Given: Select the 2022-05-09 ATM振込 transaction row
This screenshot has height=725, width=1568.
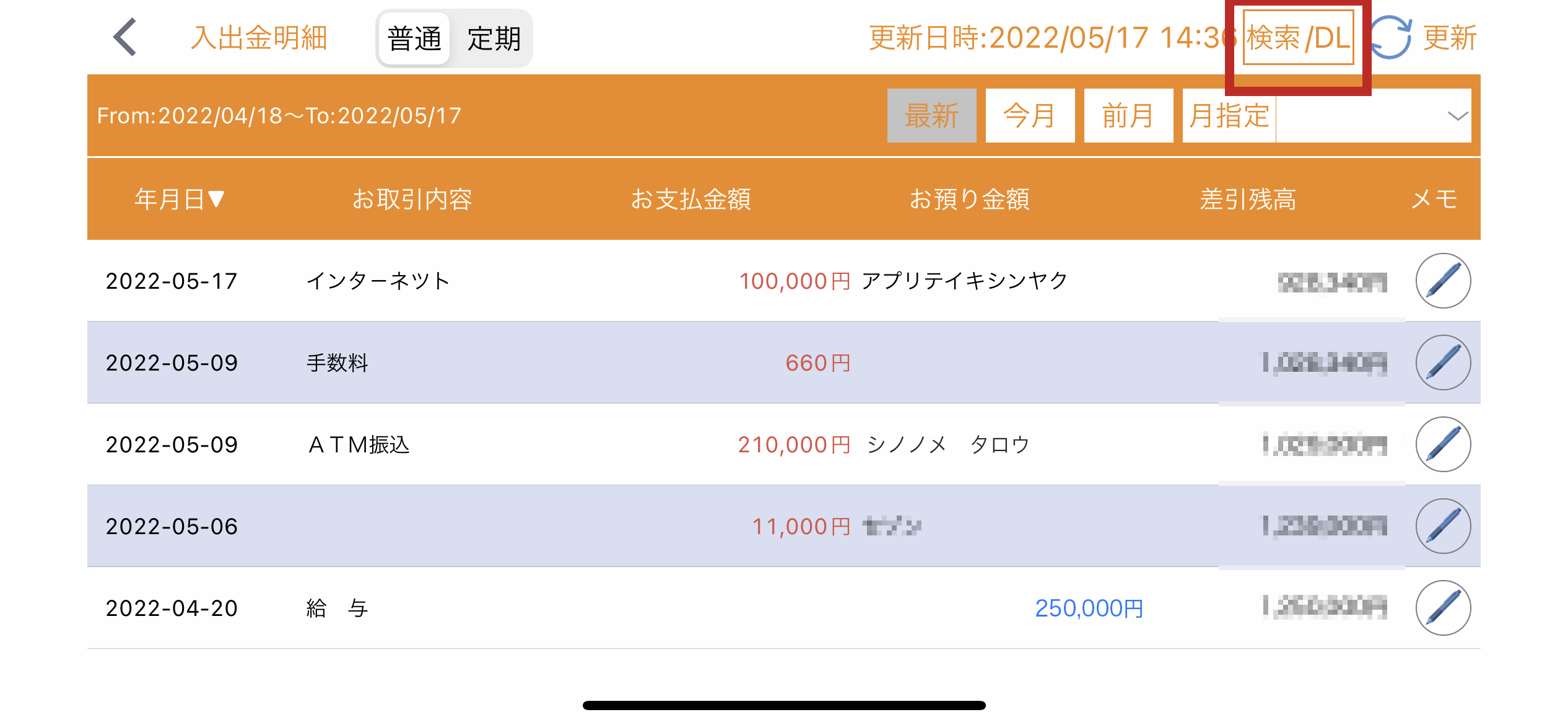Looking at the screenshot, I should (784, 444).
